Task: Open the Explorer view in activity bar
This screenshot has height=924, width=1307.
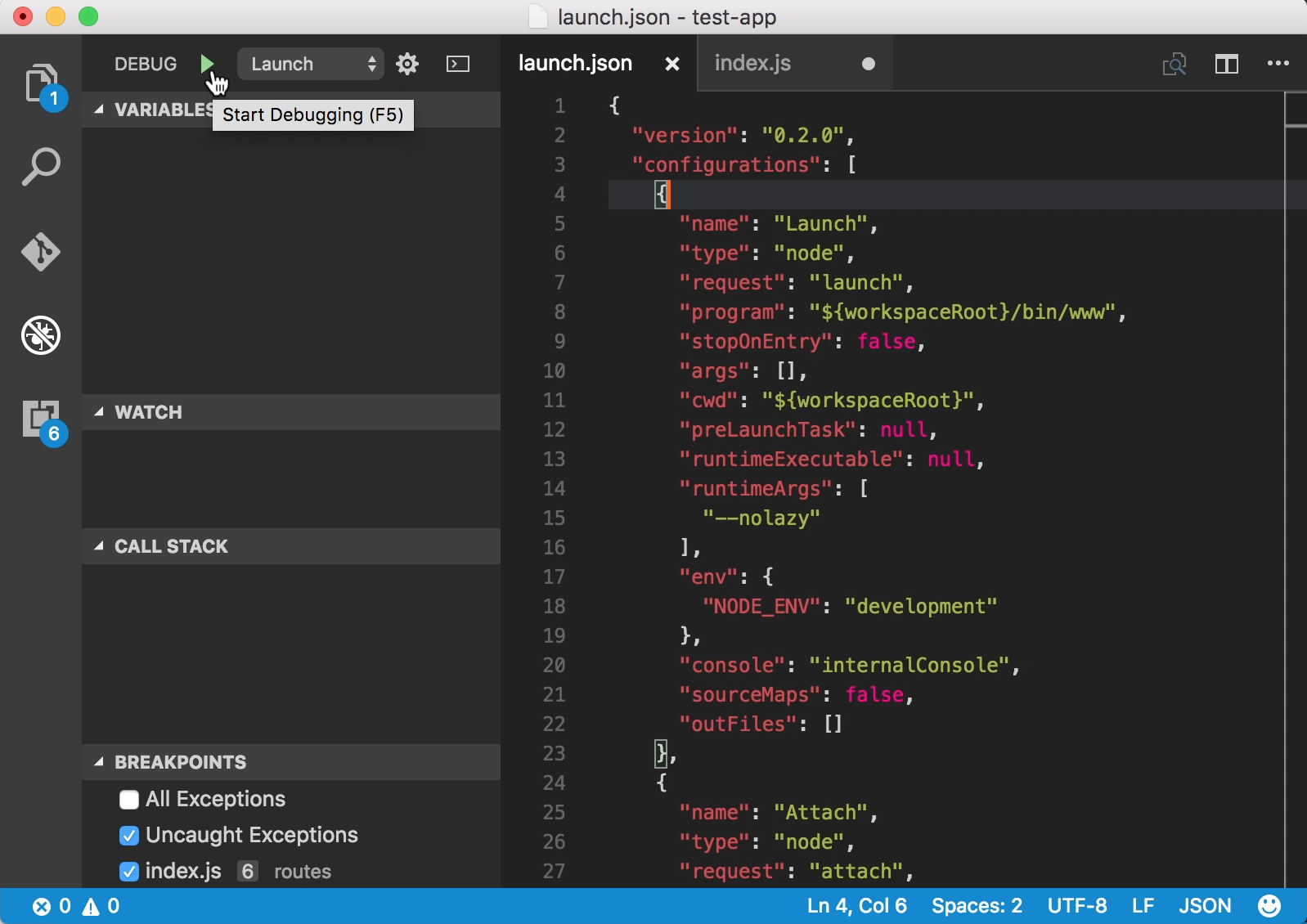Action: point(40,83)
